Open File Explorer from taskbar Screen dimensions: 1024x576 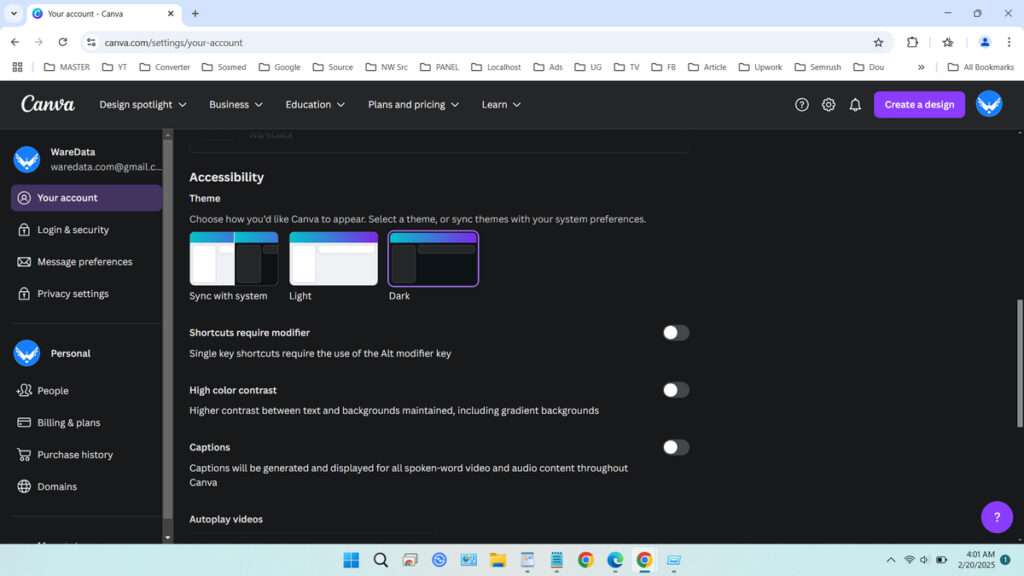(498, 560)
